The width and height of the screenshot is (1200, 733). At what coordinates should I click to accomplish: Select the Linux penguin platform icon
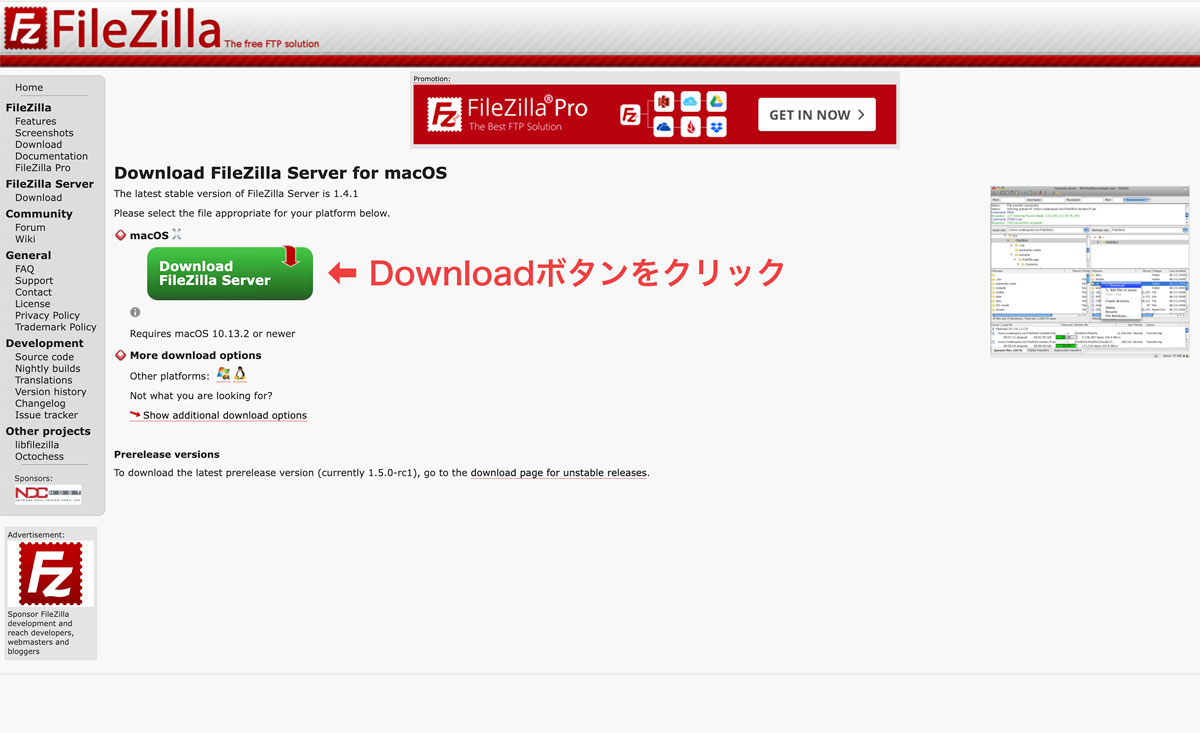click(240, 374)
